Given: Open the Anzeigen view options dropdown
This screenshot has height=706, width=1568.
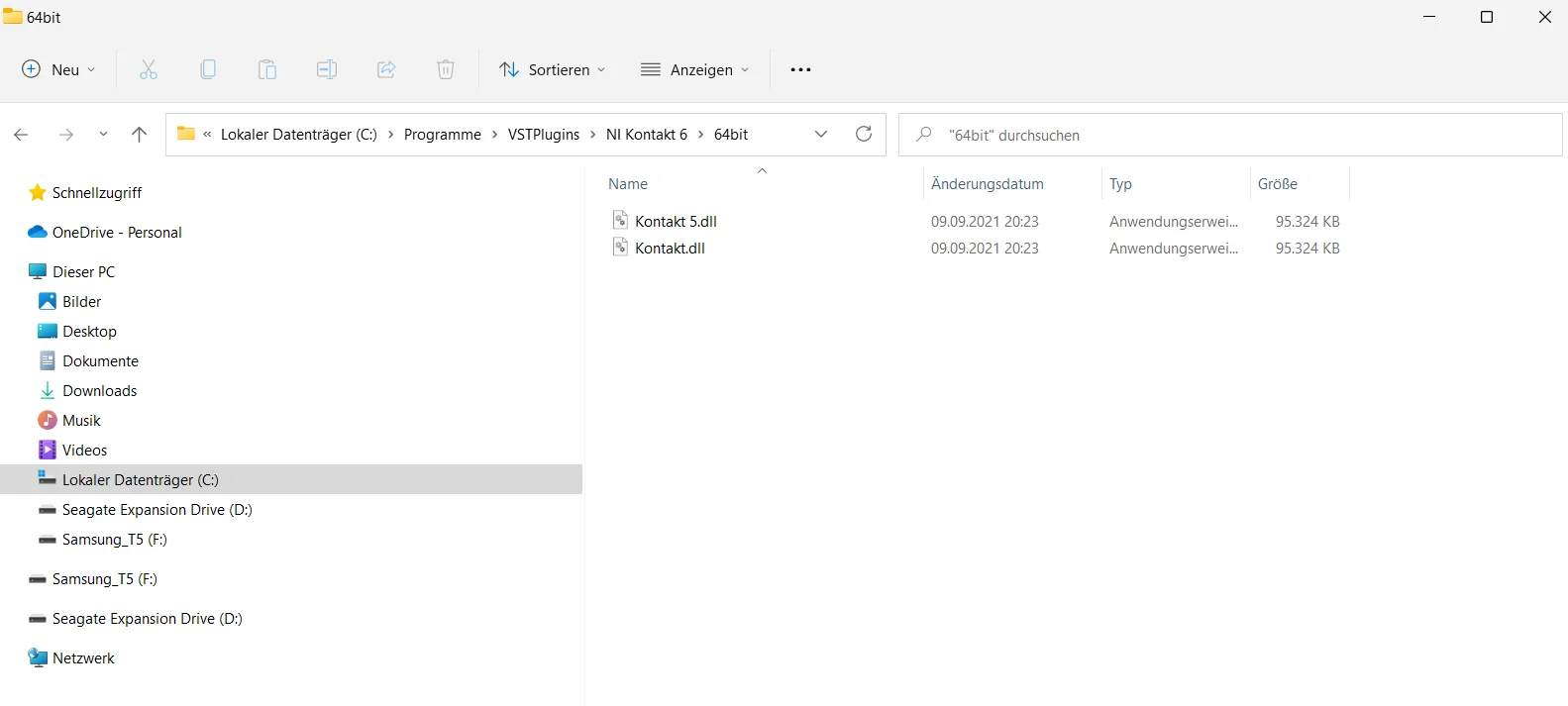Looking at the screenshot, I should point(695,69).
